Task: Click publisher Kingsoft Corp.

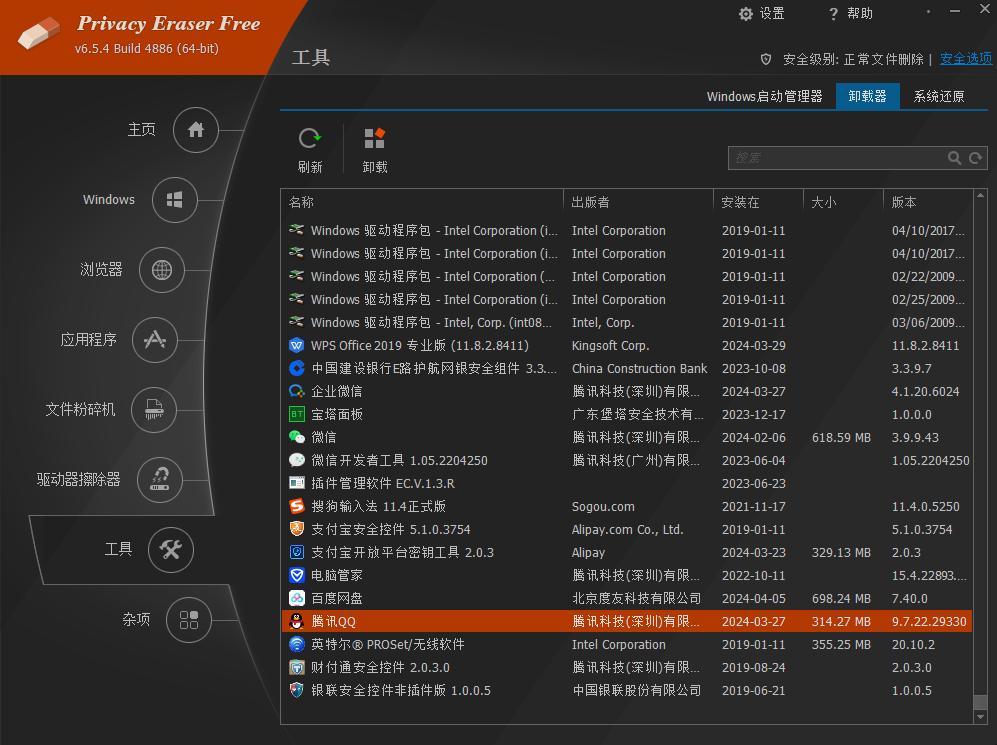Action: (x=610, y=346)
